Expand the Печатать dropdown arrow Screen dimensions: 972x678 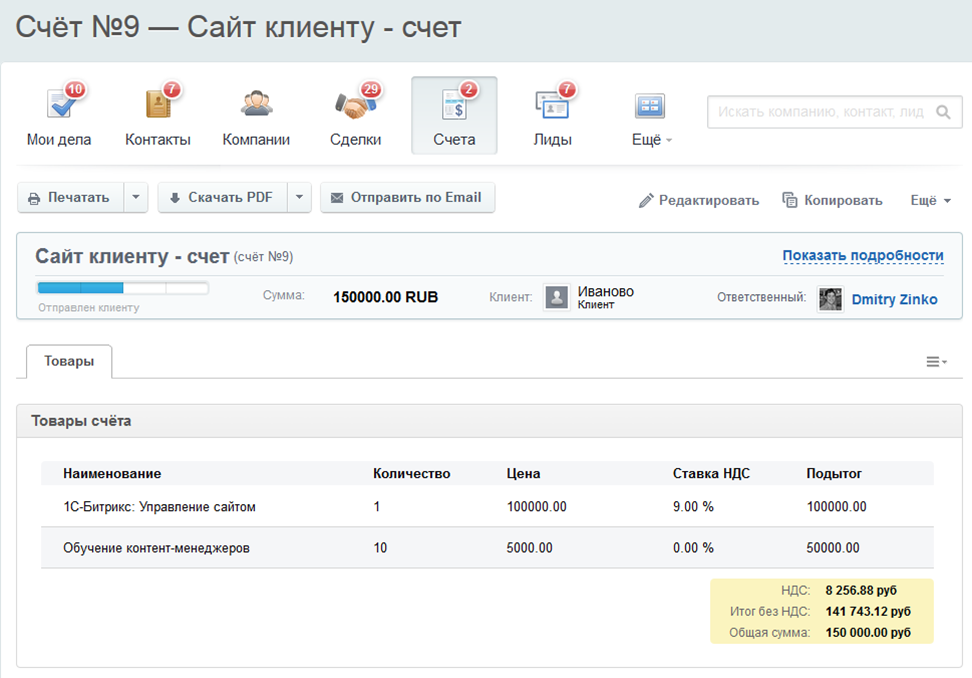(136, 198)
